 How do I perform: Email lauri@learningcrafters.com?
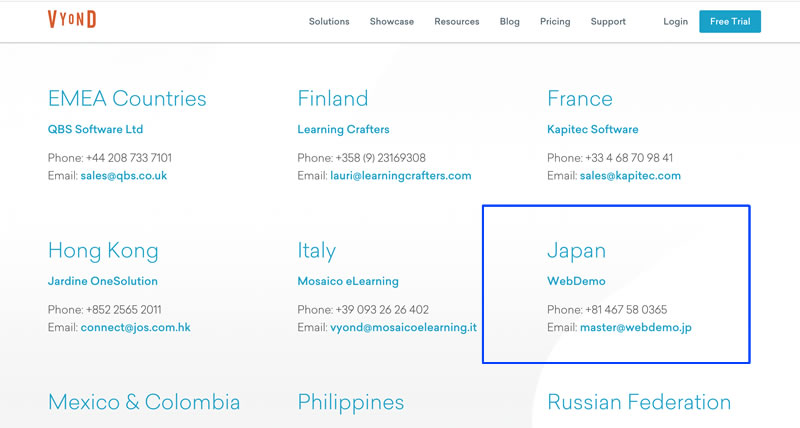[401, 175]
